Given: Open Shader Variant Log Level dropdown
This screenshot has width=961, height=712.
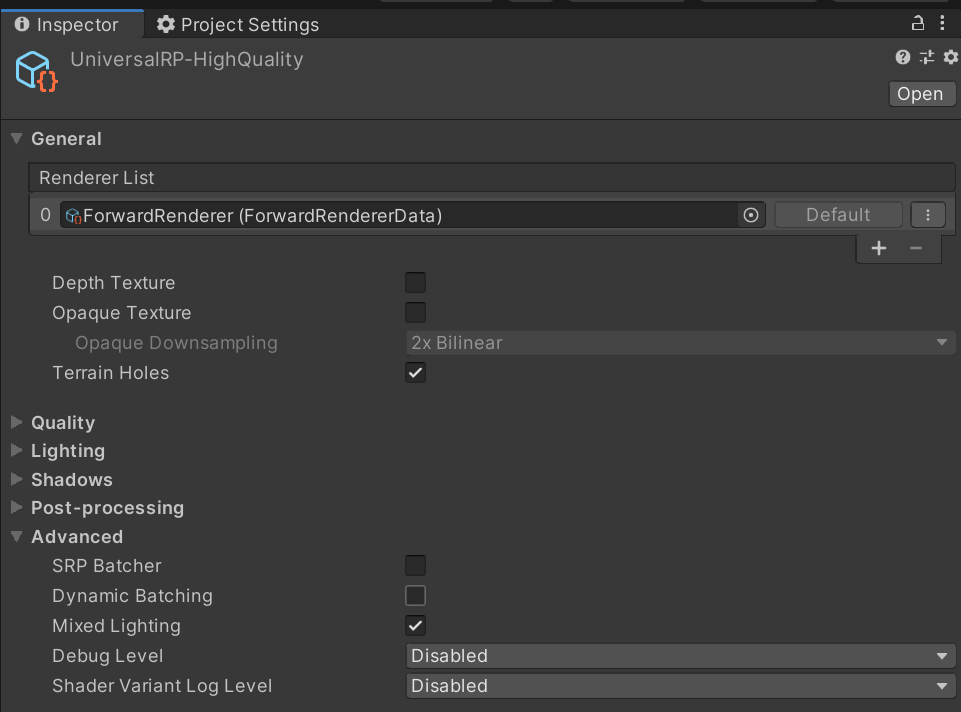Looking at the screenshot, I should (680, 686).
